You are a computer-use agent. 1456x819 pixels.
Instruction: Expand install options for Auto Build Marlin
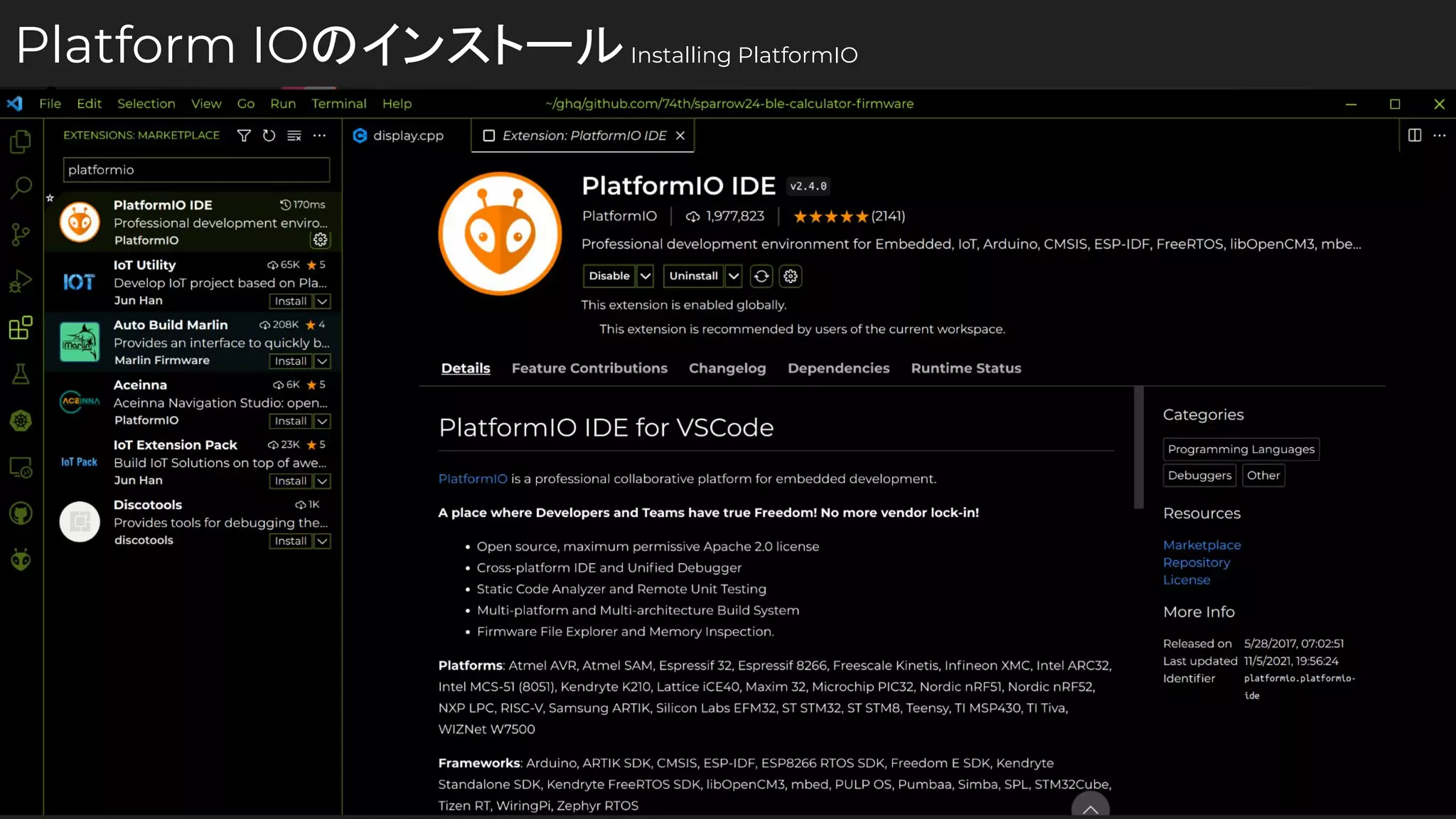(322, 361)
